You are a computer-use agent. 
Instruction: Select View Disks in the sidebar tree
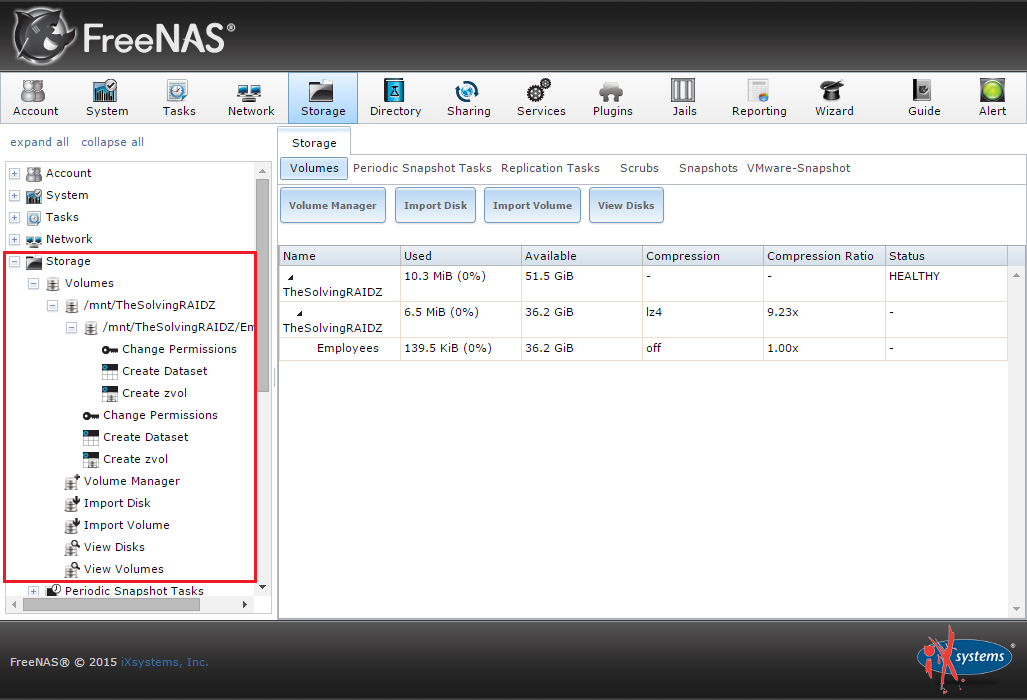(x=114, y=547)
